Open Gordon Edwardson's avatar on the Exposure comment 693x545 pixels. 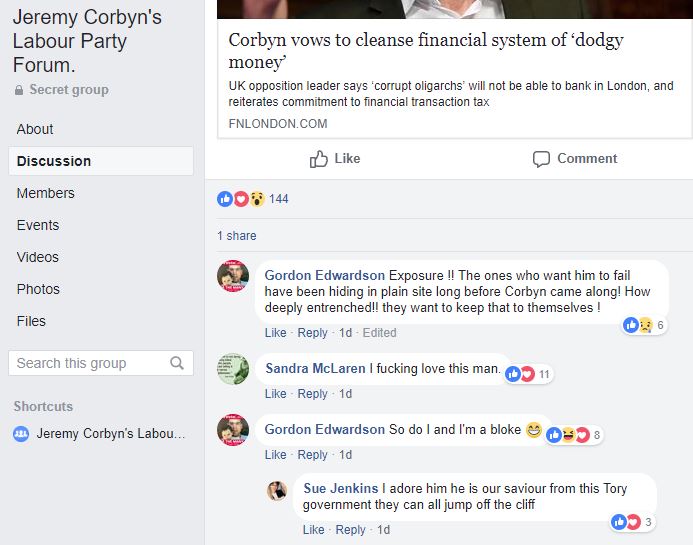(x=233, y=276)
